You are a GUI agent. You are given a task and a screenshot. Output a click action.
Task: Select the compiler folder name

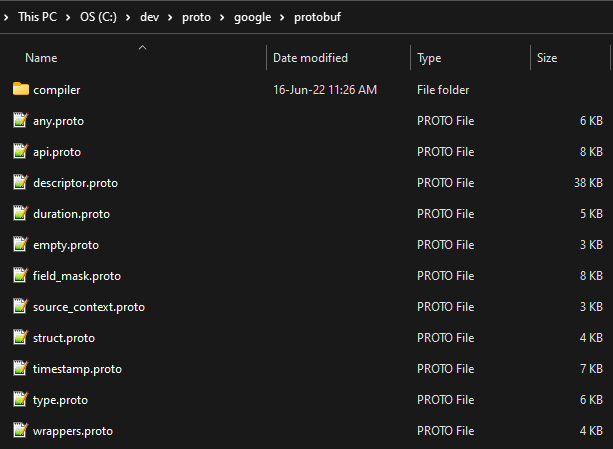pos(57,90)
